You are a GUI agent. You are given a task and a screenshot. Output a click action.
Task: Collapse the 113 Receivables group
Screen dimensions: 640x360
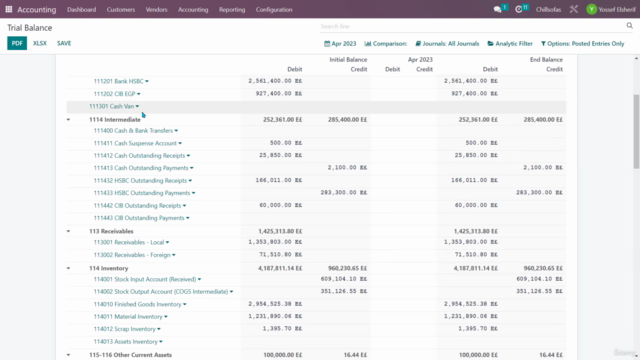tap(69, 231)
